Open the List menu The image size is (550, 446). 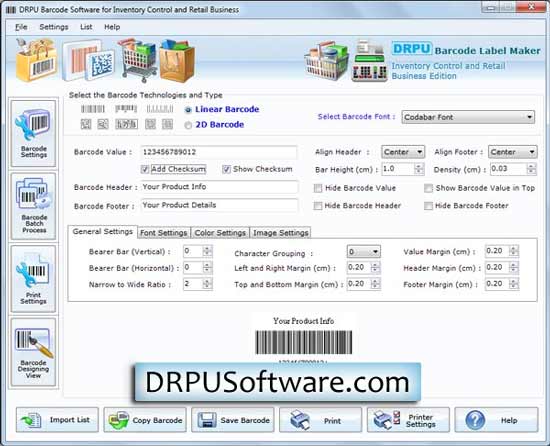(86, 27)
